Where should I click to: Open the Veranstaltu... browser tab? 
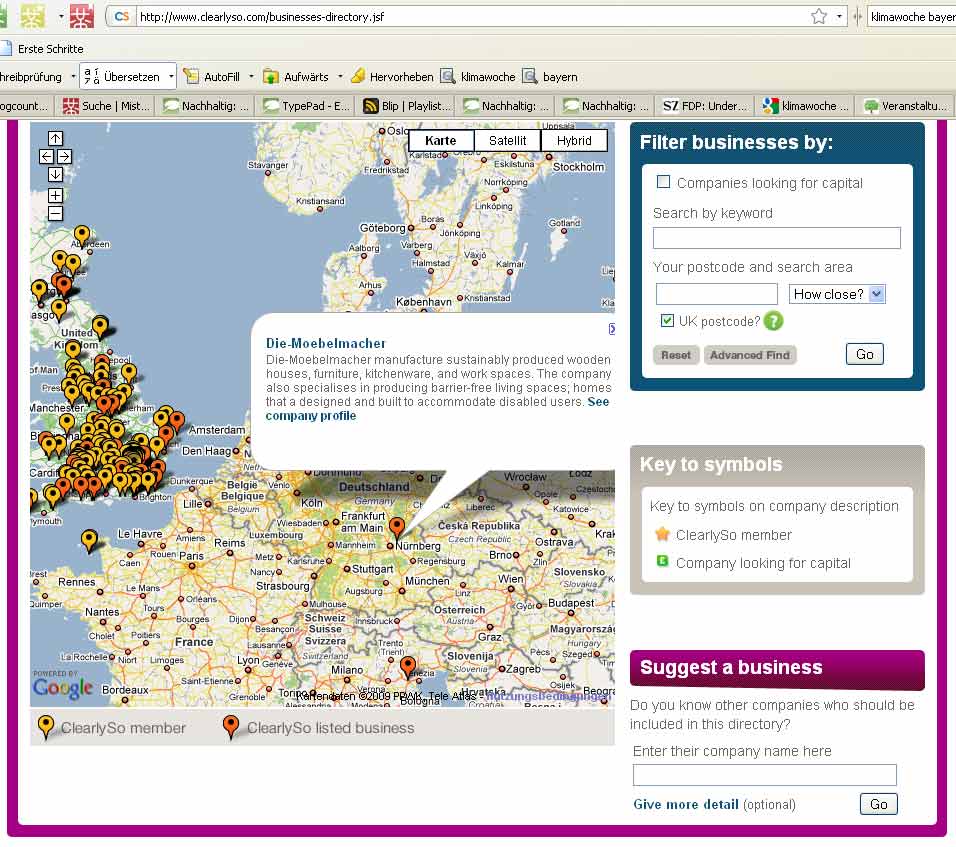[905, 106]
